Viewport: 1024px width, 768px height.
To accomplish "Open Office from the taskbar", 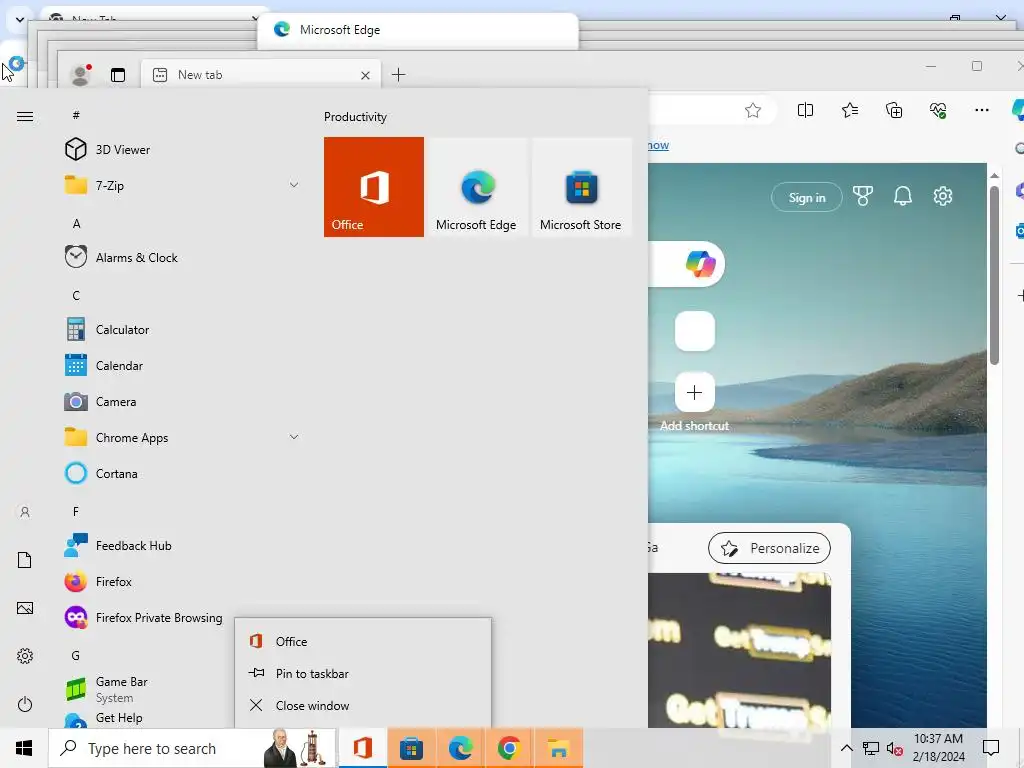I will [x=362, y=748].
